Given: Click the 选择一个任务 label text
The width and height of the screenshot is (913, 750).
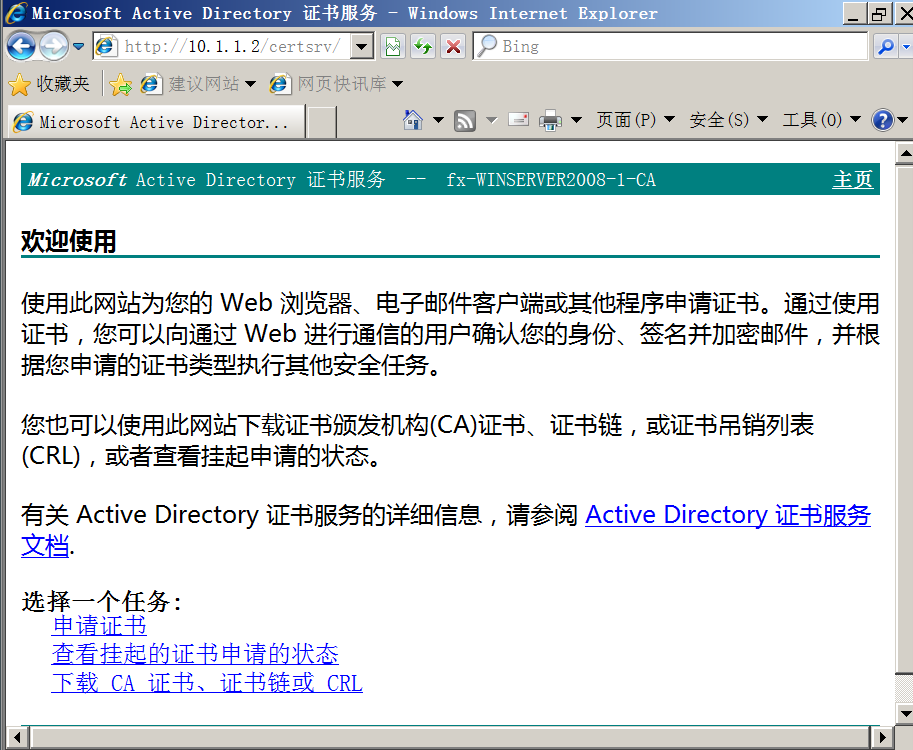Looking at the screenshot, I should coord(101,601).
